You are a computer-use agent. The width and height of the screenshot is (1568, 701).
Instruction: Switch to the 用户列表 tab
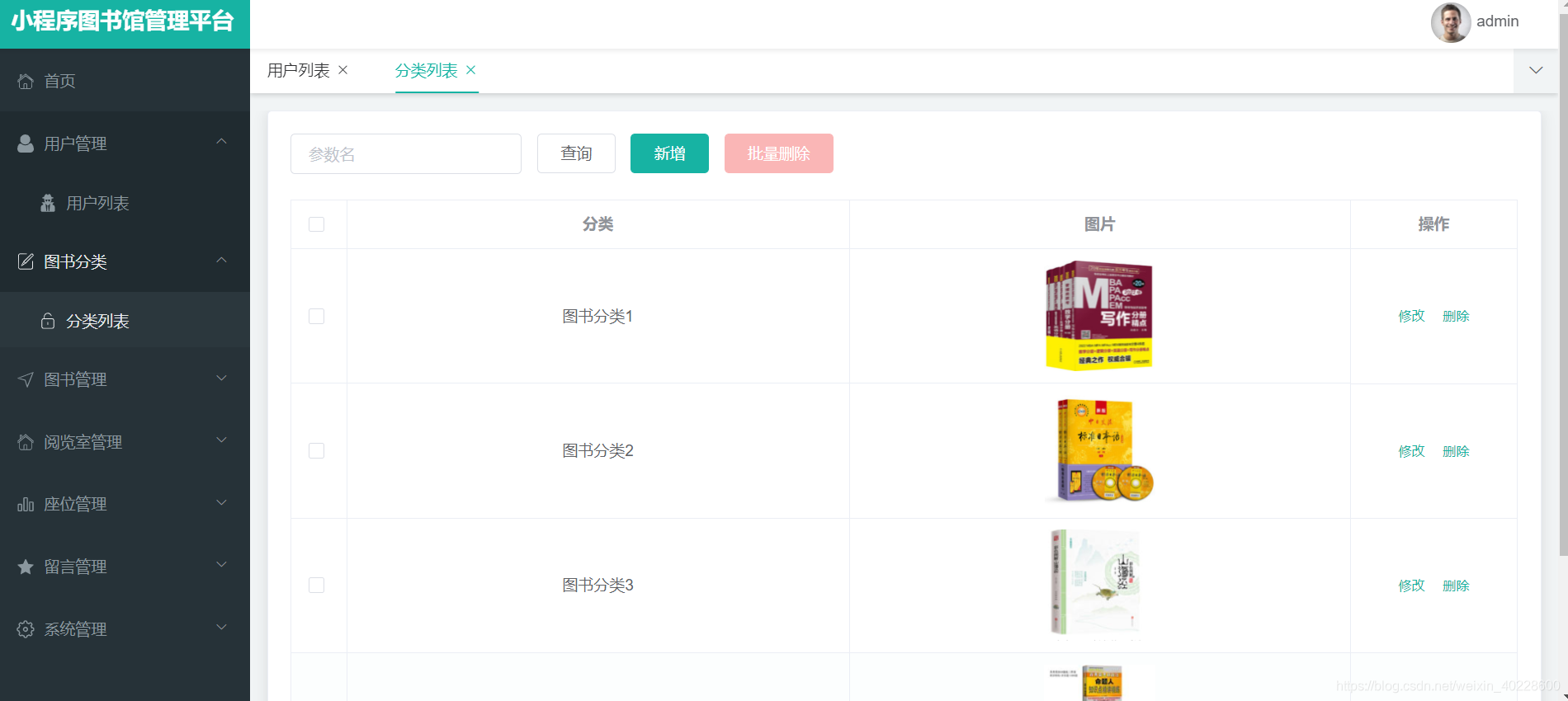[299, 71]
